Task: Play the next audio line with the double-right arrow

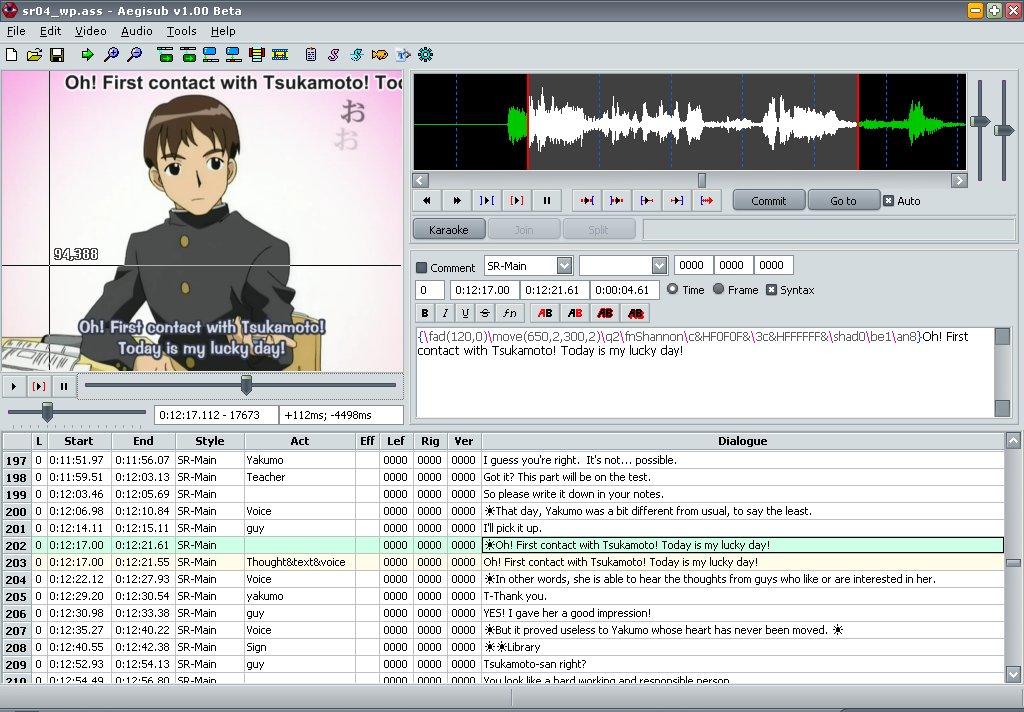Action: pyautogui.click(x=457, y=201)
